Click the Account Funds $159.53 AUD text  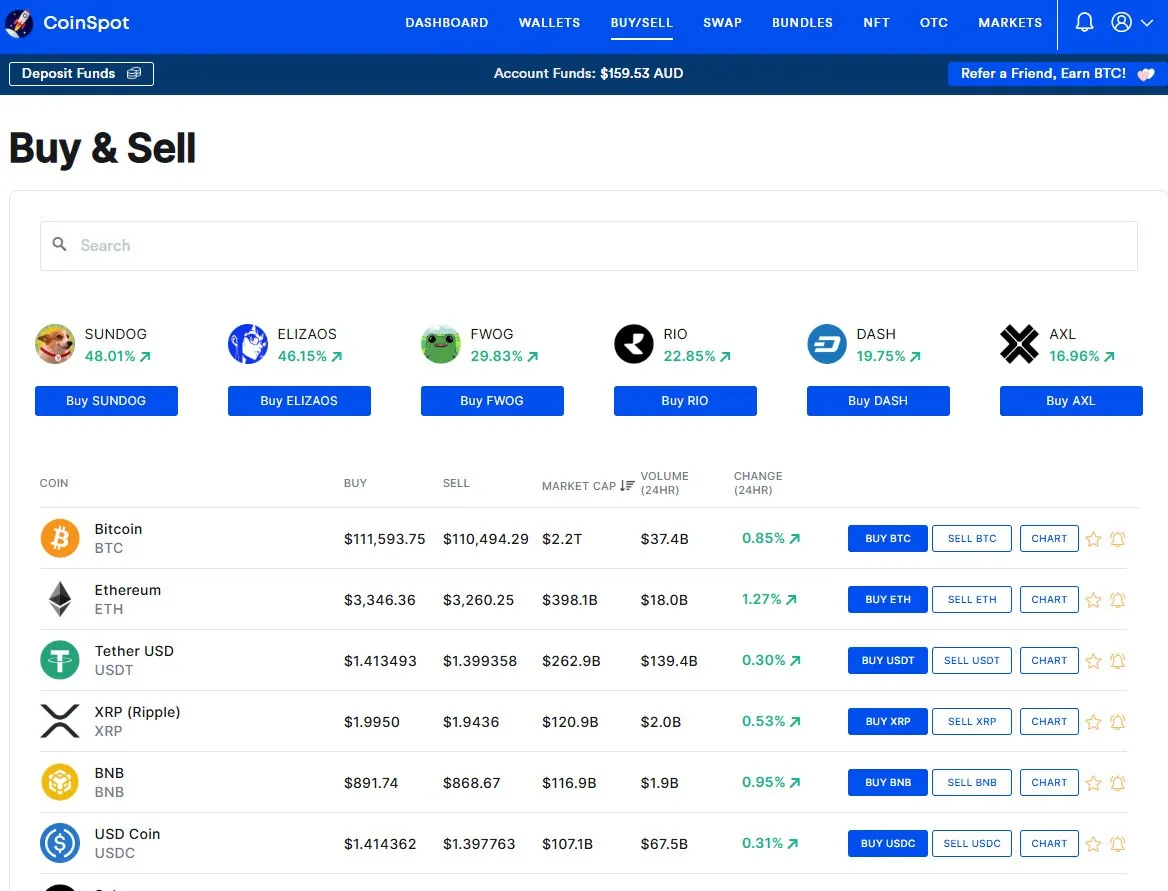coord(588,74)
